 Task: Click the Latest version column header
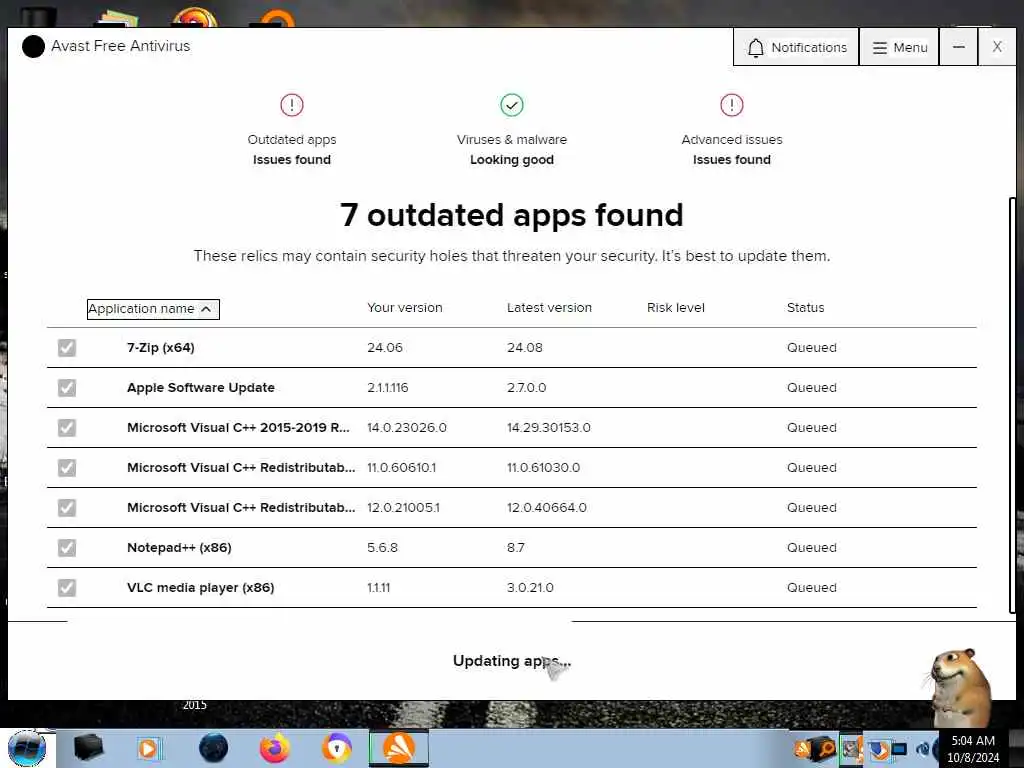tap(549, 308)
